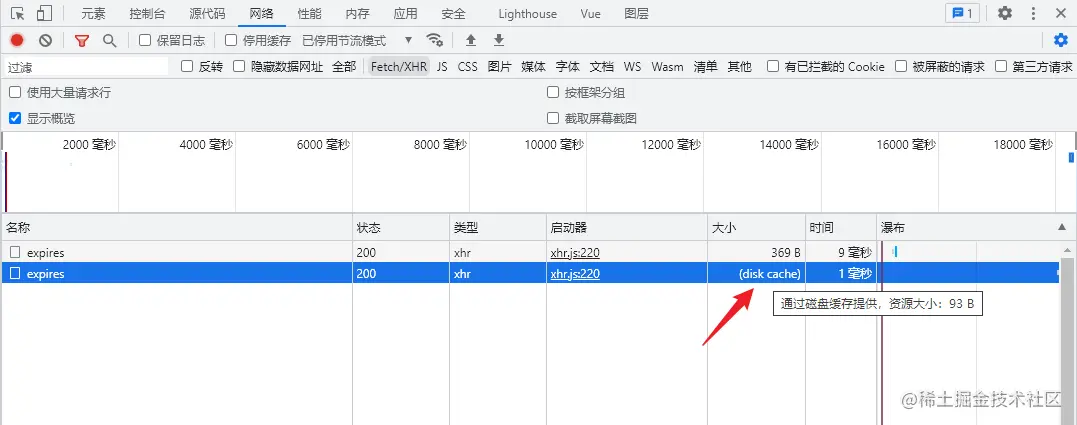Open the 图层 Layers tab
The width and height of the screenshot is (1077, 425).
click(x=637, y=14)
